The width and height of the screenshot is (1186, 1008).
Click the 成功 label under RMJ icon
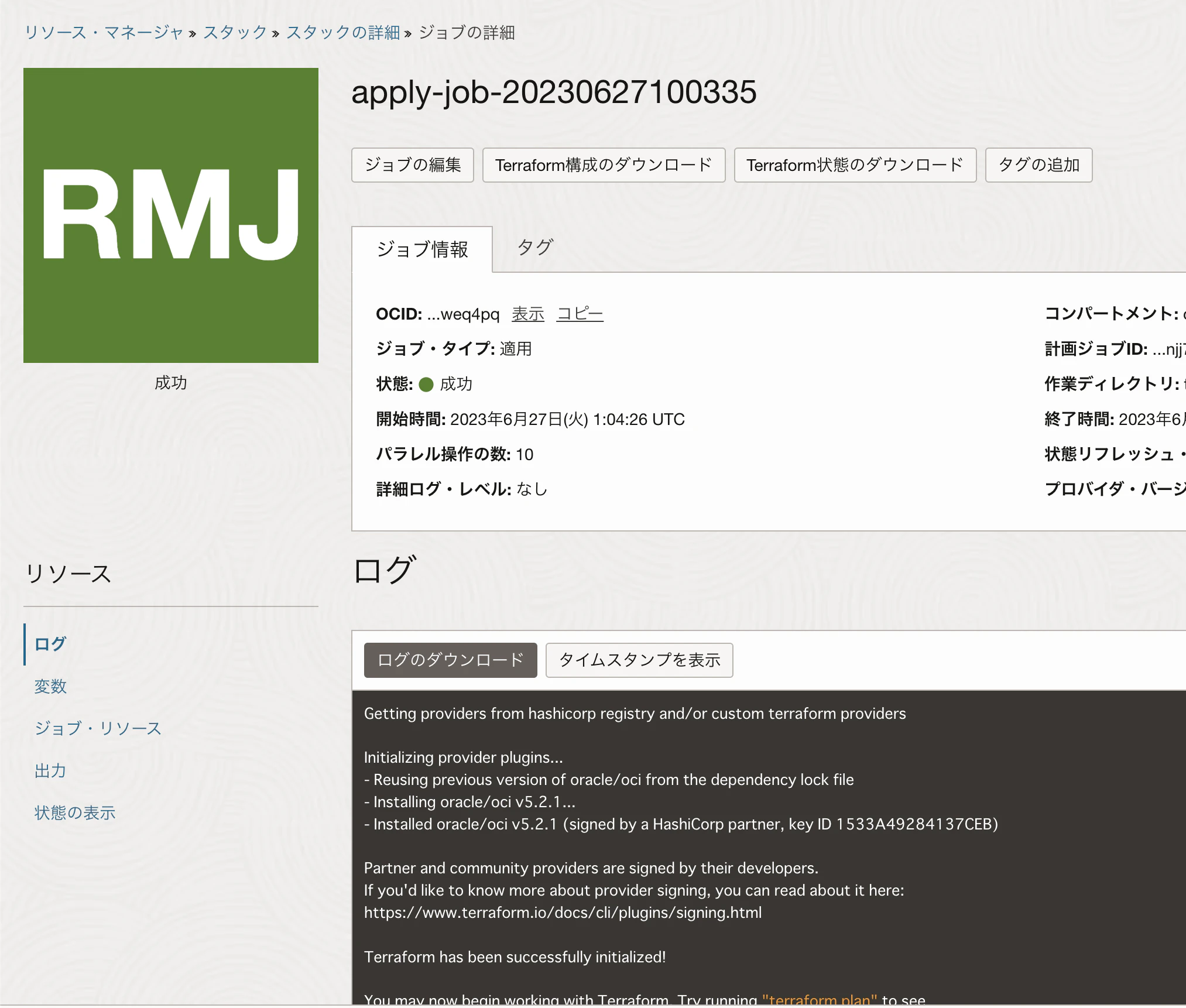pyautogui.click(x=171, y=383)
